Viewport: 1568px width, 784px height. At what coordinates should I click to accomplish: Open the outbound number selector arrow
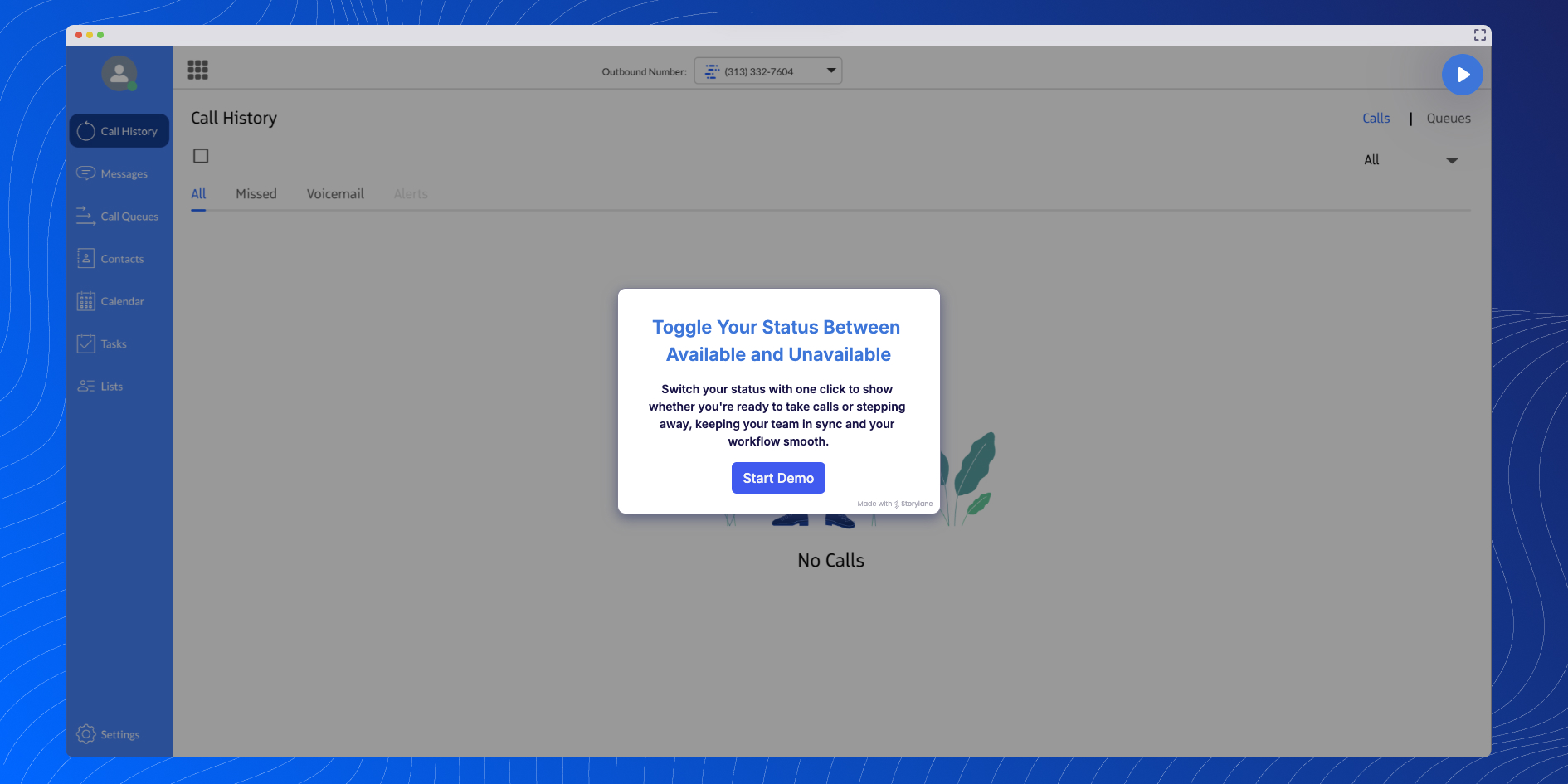click(x=830, y=71)
